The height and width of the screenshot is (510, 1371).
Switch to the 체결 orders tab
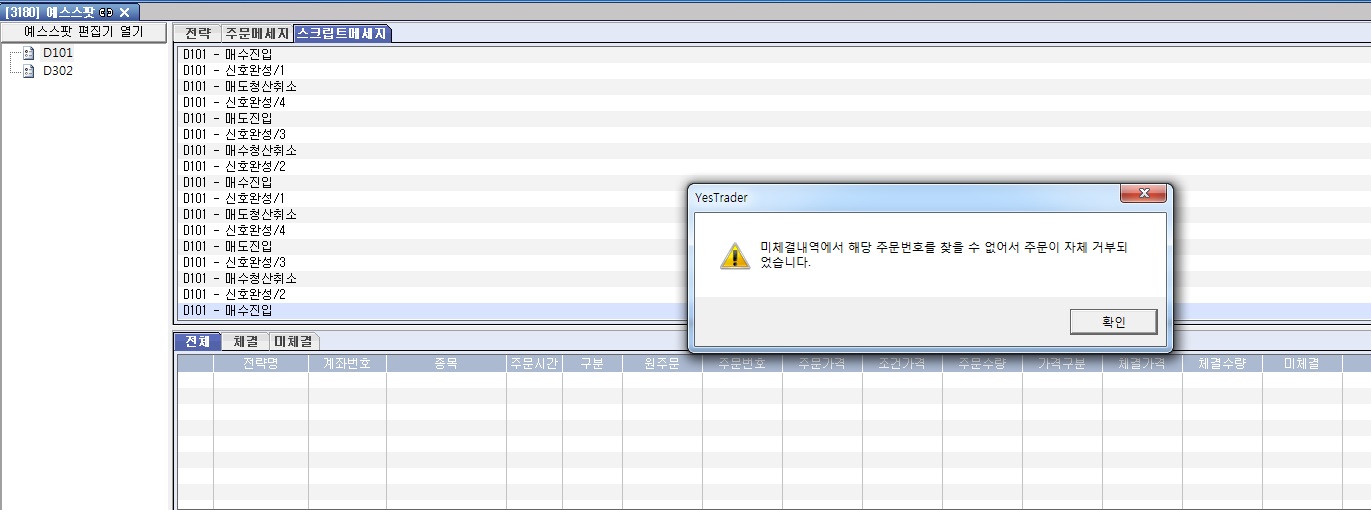[246, 341]
